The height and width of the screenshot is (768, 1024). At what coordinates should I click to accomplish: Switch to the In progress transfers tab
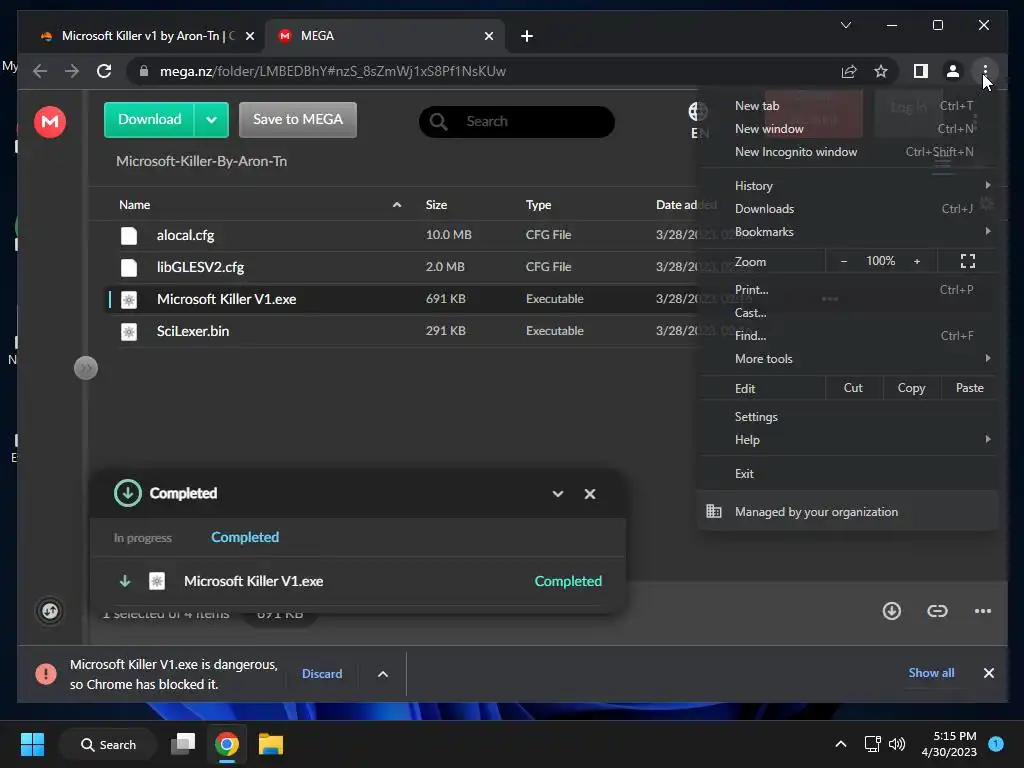pyautogui.click(x=142, y=538)
